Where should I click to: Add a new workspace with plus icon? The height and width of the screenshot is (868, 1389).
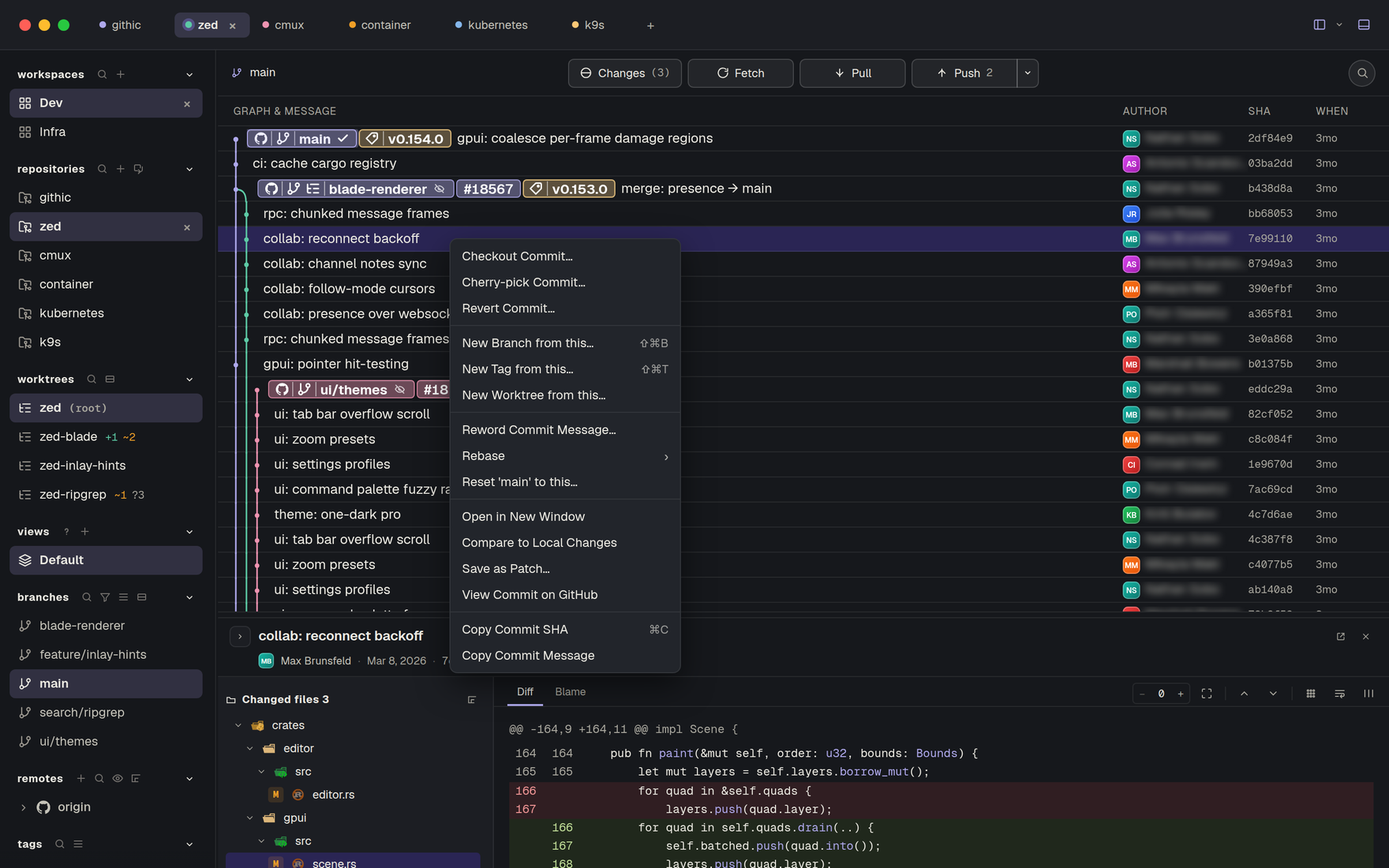click(x=121, y=74)
